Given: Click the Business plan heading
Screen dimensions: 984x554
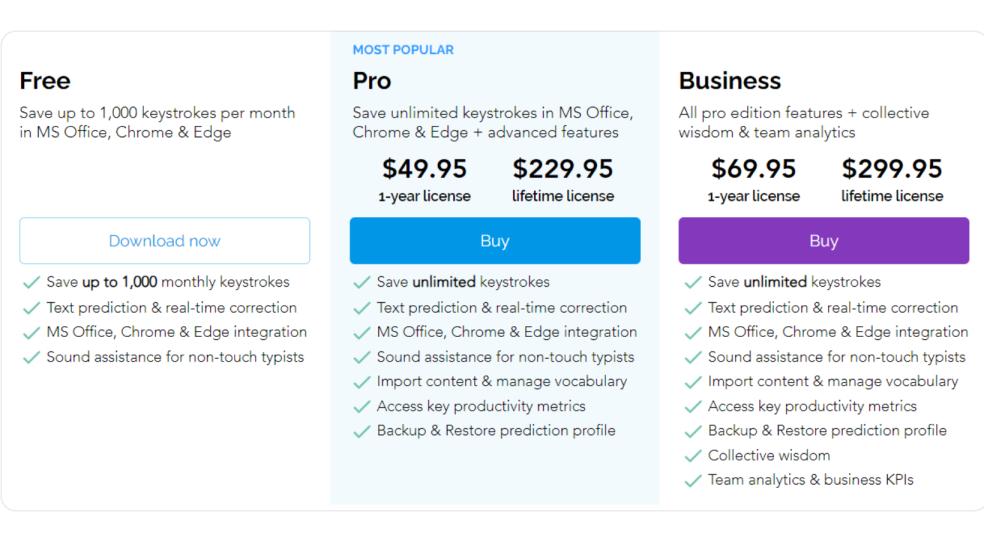Looking at the screenshot, I should (x=730, y=81).
